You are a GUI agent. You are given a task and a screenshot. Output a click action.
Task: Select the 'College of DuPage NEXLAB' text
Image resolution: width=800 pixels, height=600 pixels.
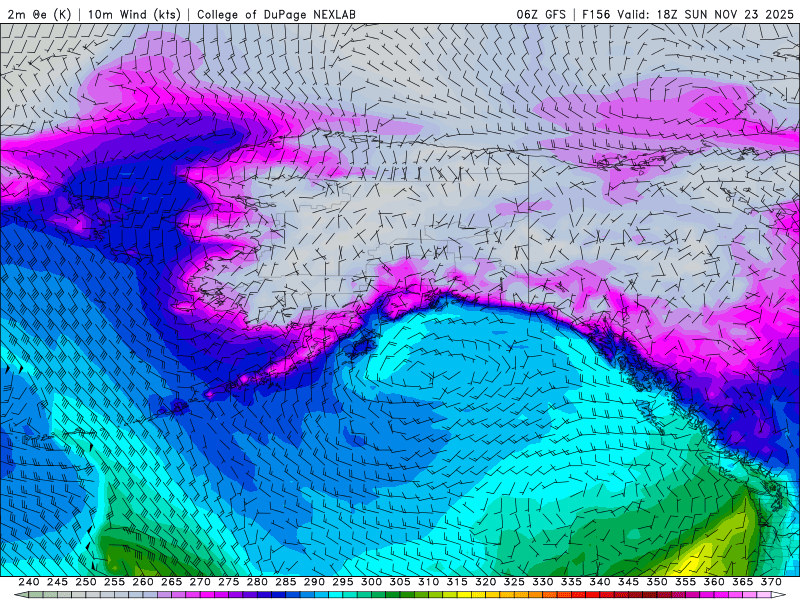pyautogui.click(x=276, y=14)
